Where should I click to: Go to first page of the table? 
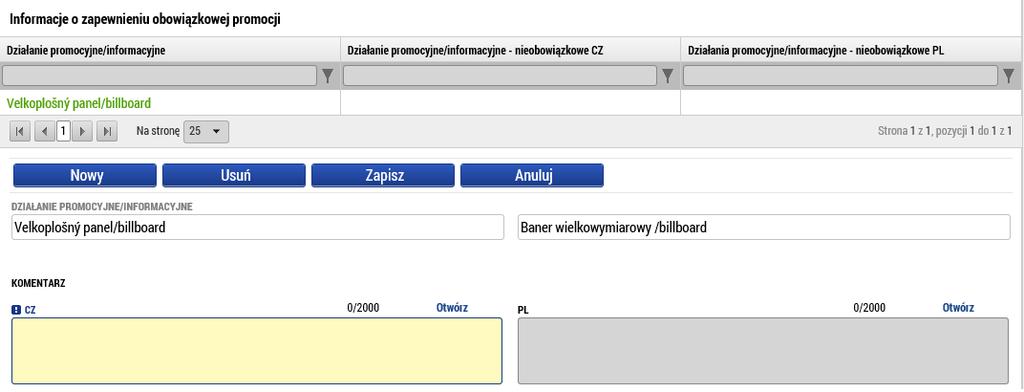[20, 131]
